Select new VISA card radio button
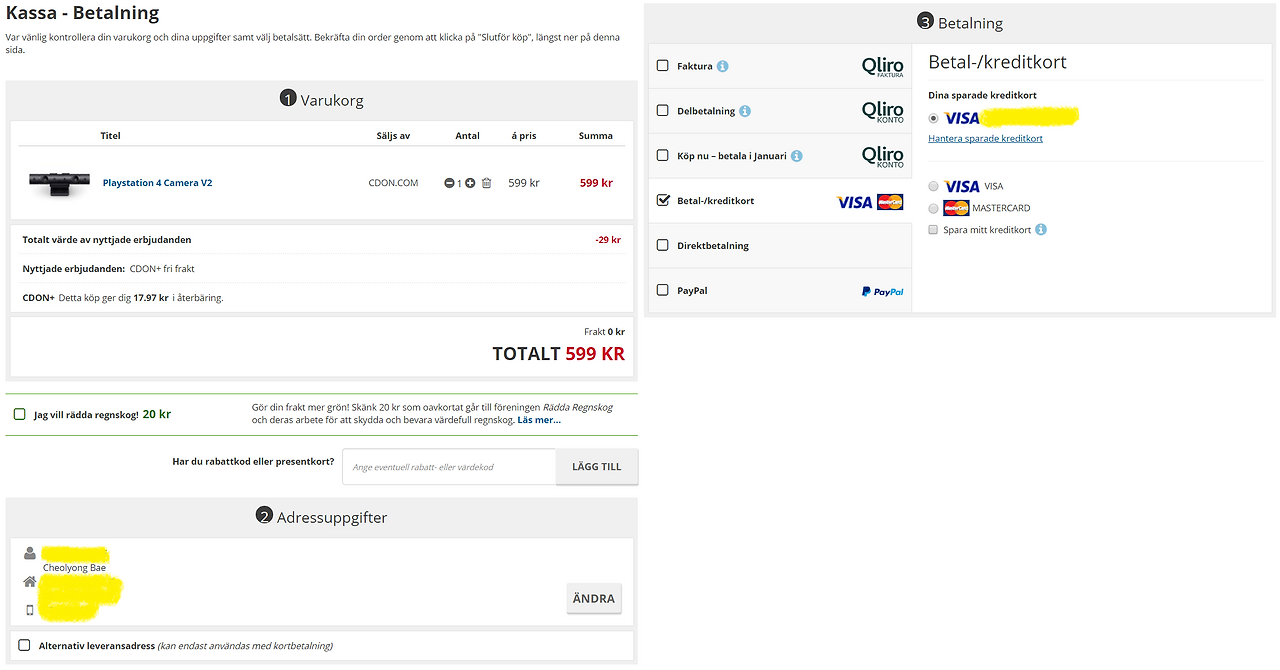This screenshot has height=670, width=1280. click(934, 186)
